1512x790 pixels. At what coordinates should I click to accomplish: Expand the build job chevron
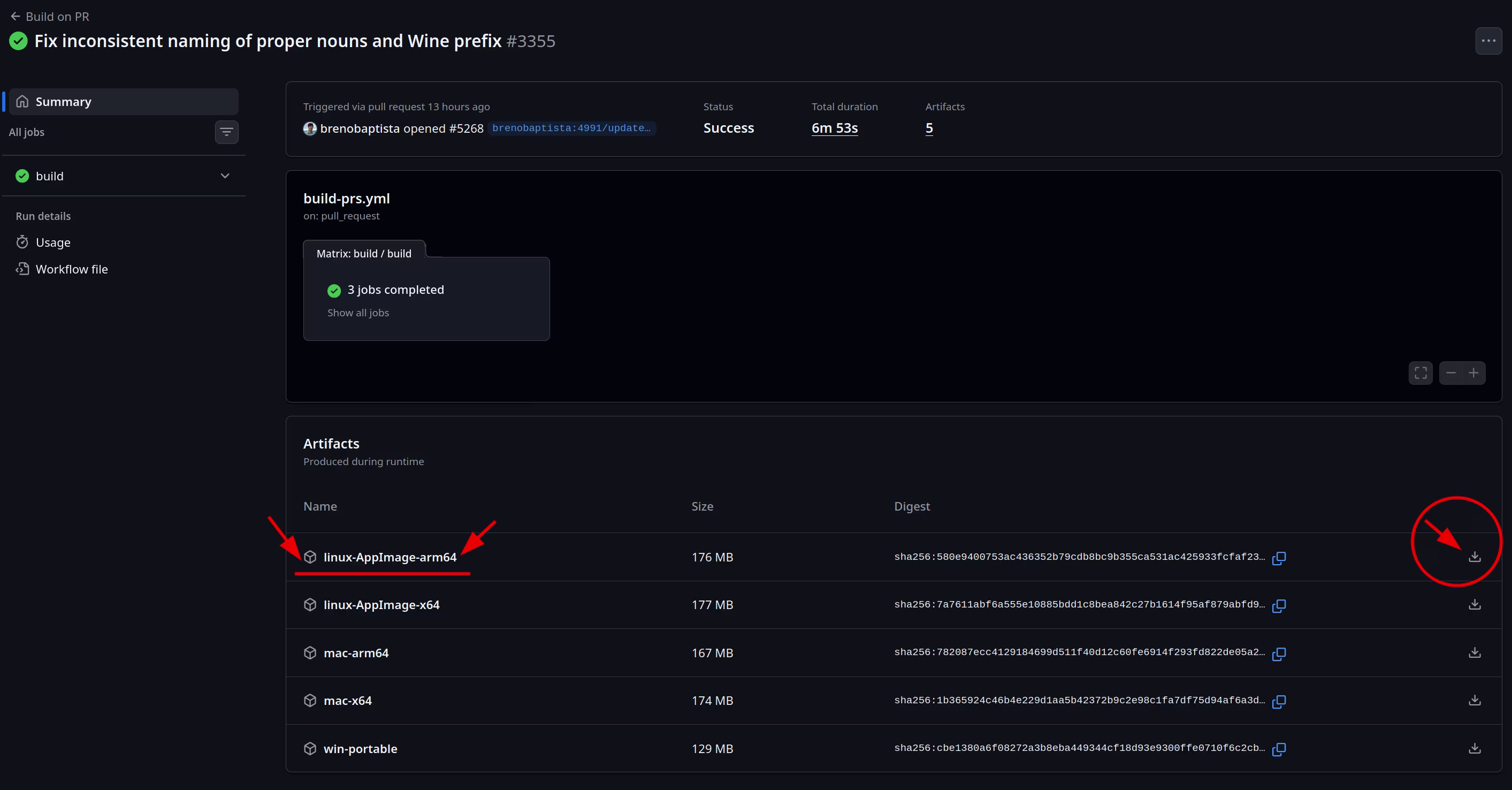tap(225, 176)
